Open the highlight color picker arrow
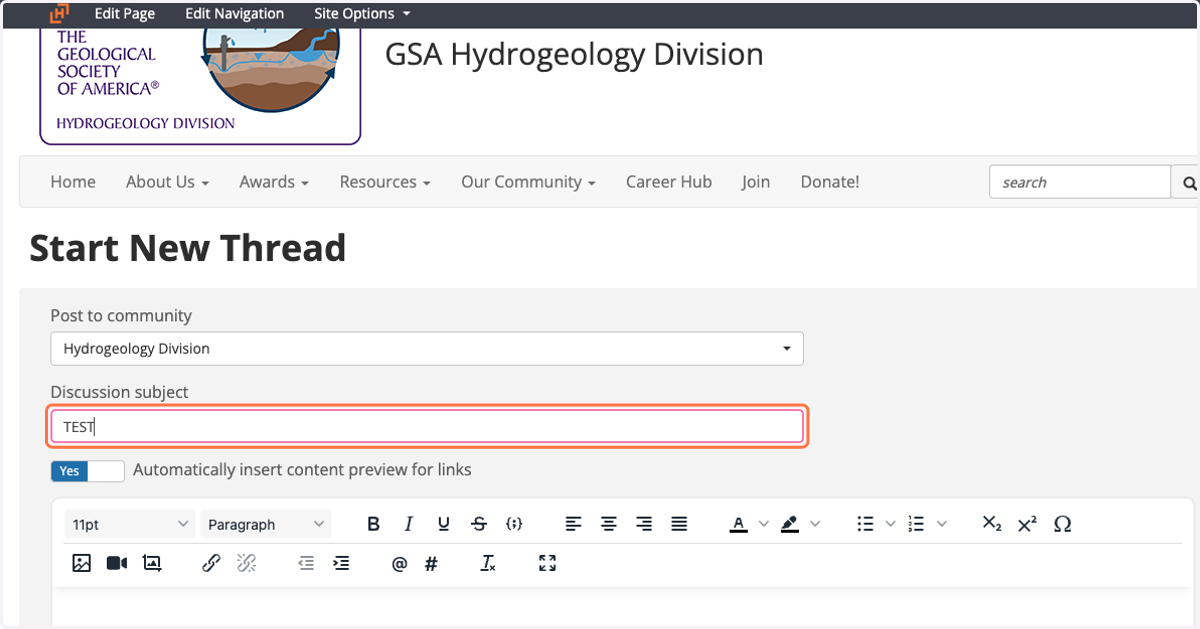This screenshot has height=629, width=1200. (815, 524)
